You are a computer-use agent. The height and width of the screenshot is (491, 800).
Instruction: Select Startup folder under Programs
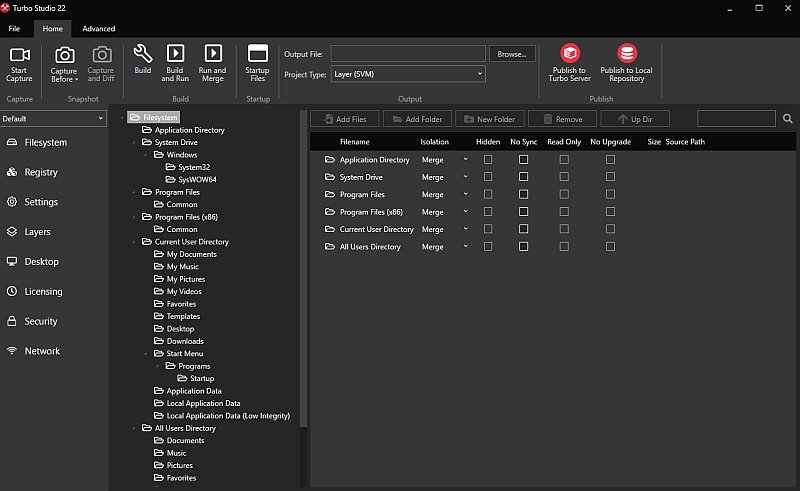pyautogui.click(x=196, y=379)
